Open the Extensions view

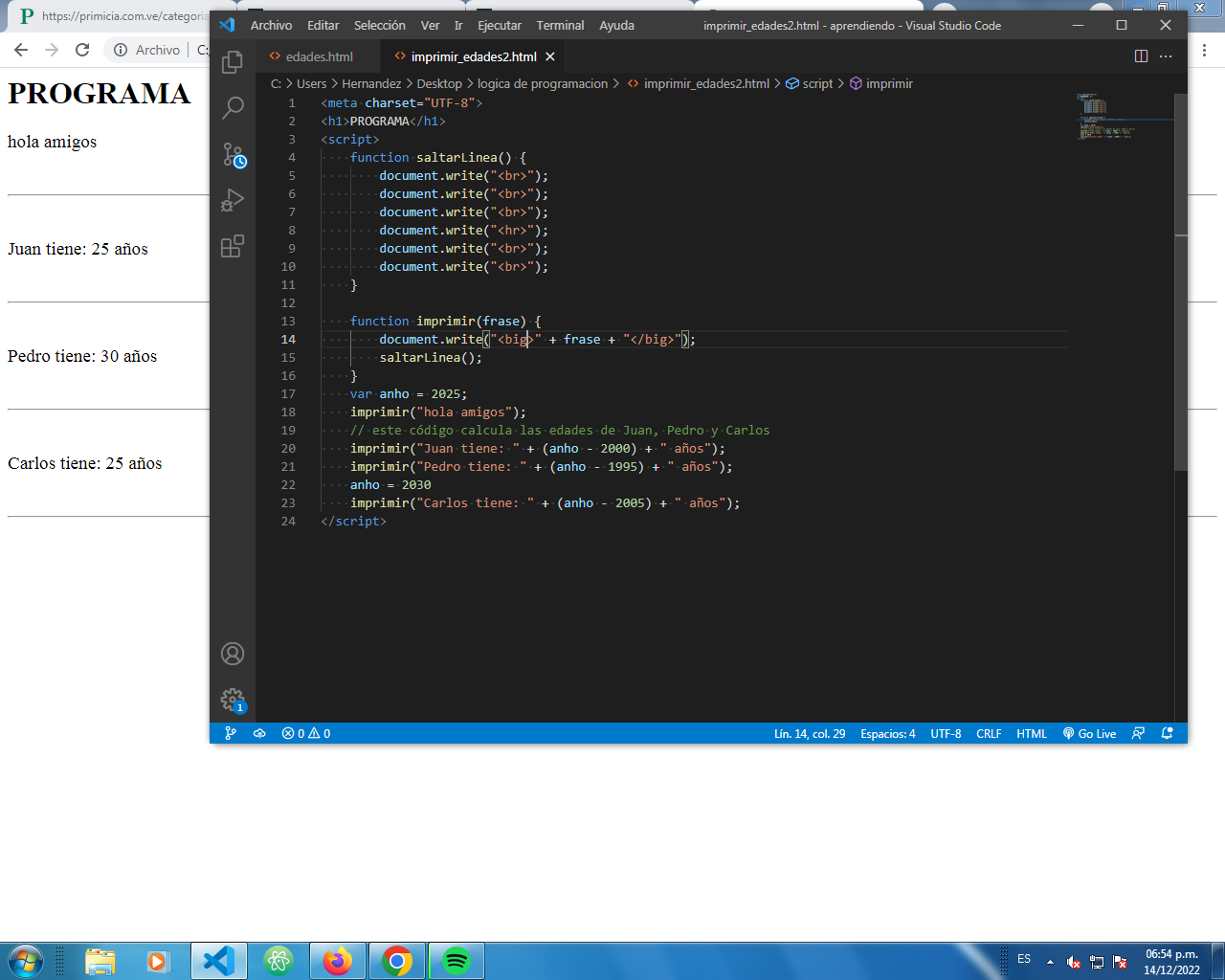click(233, 246)
